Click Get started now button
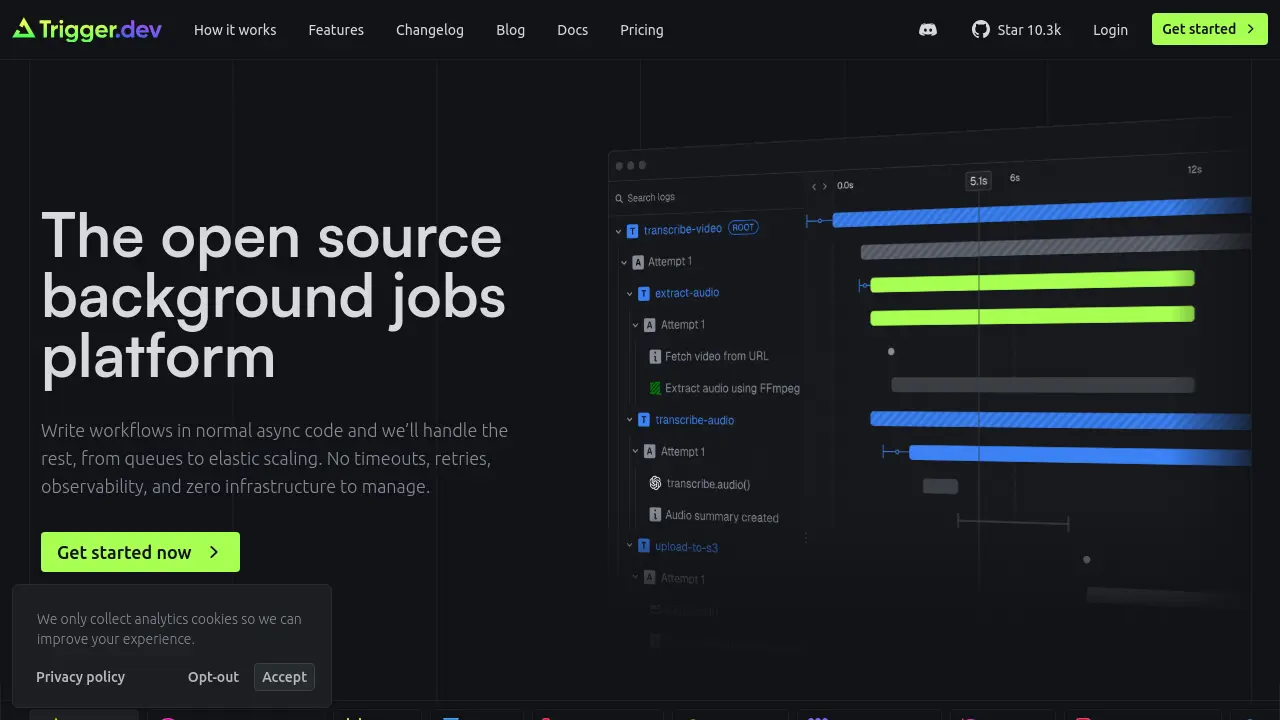The image size is (1280, 720). pos(140,552)
